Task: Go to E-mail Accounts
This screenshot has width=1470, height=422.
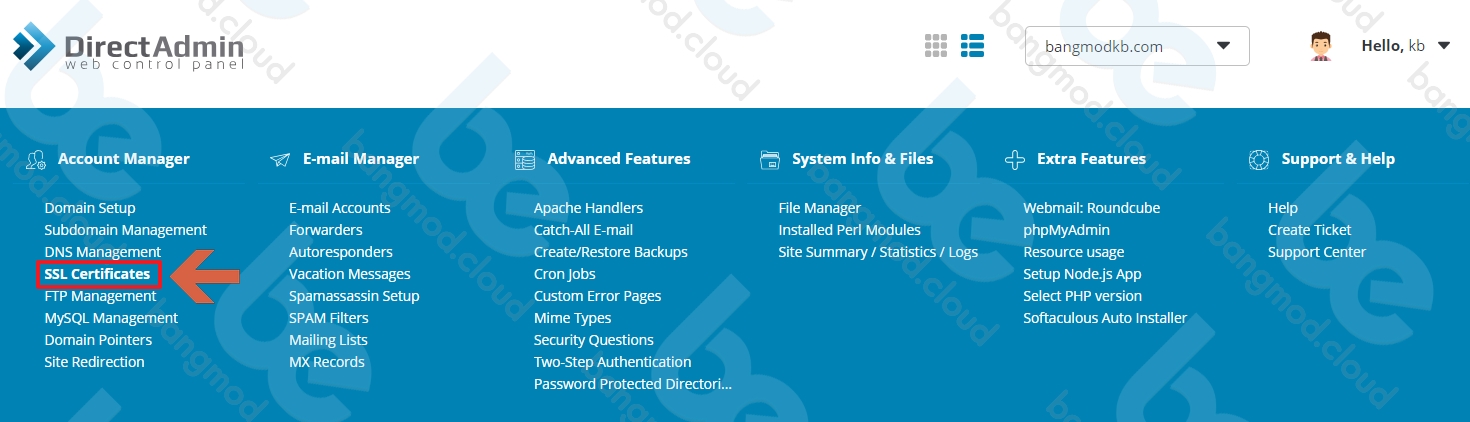Action: (x=340, y=208)
